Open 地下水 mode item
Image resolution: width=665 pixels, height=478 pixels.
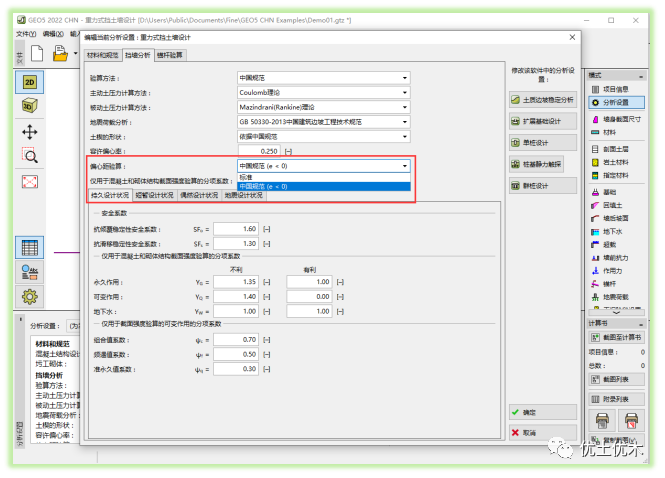[616, 232]
